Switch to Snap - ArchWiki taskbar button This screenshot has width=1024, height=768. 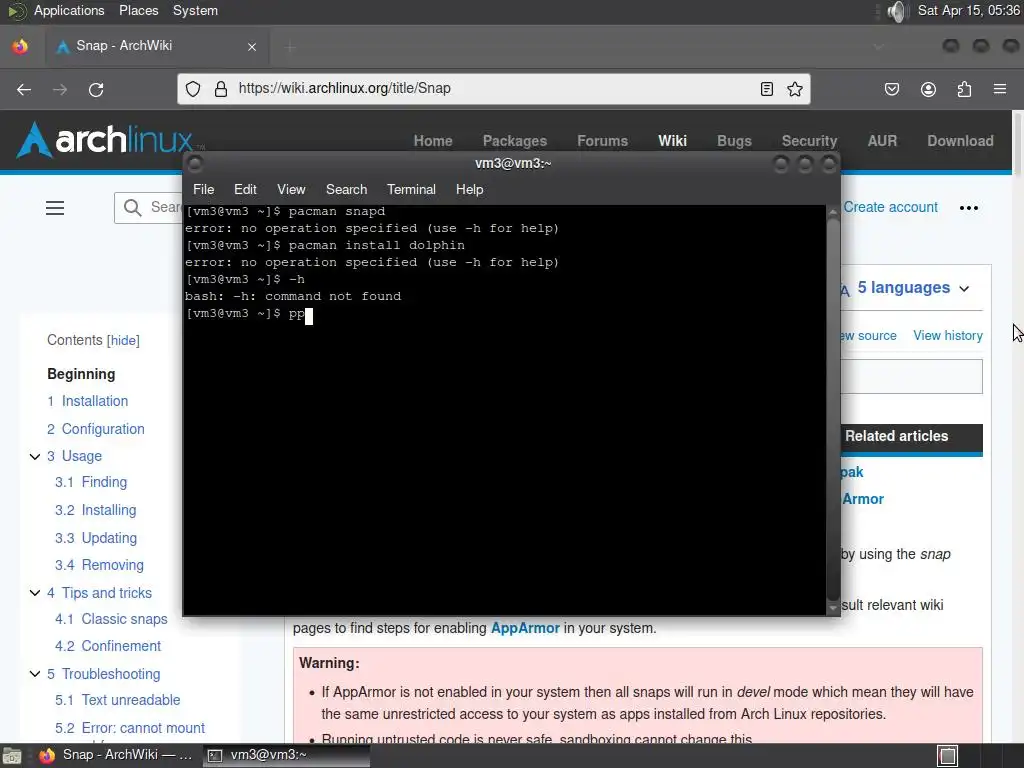click(118, 756)
